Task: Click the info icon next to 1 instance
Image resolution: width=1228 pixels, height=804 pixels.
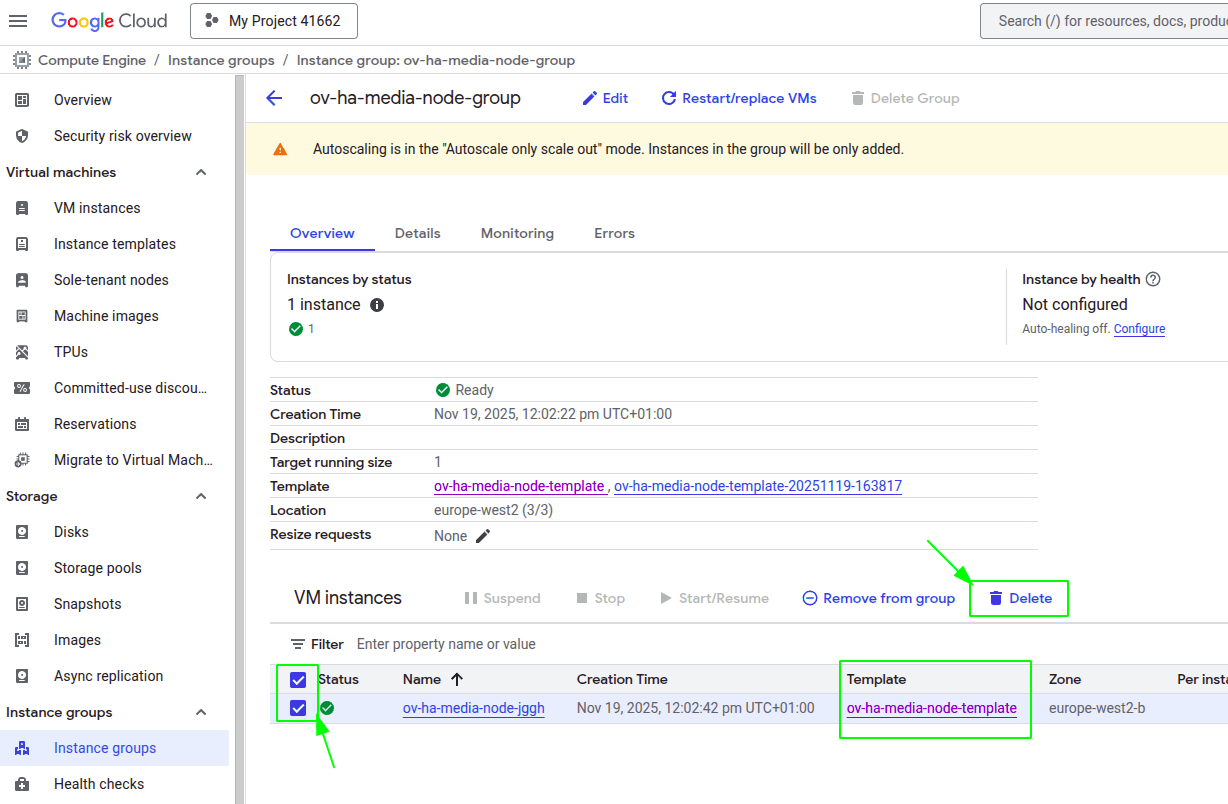Action: pyautogui.click(x=377, y=305)
